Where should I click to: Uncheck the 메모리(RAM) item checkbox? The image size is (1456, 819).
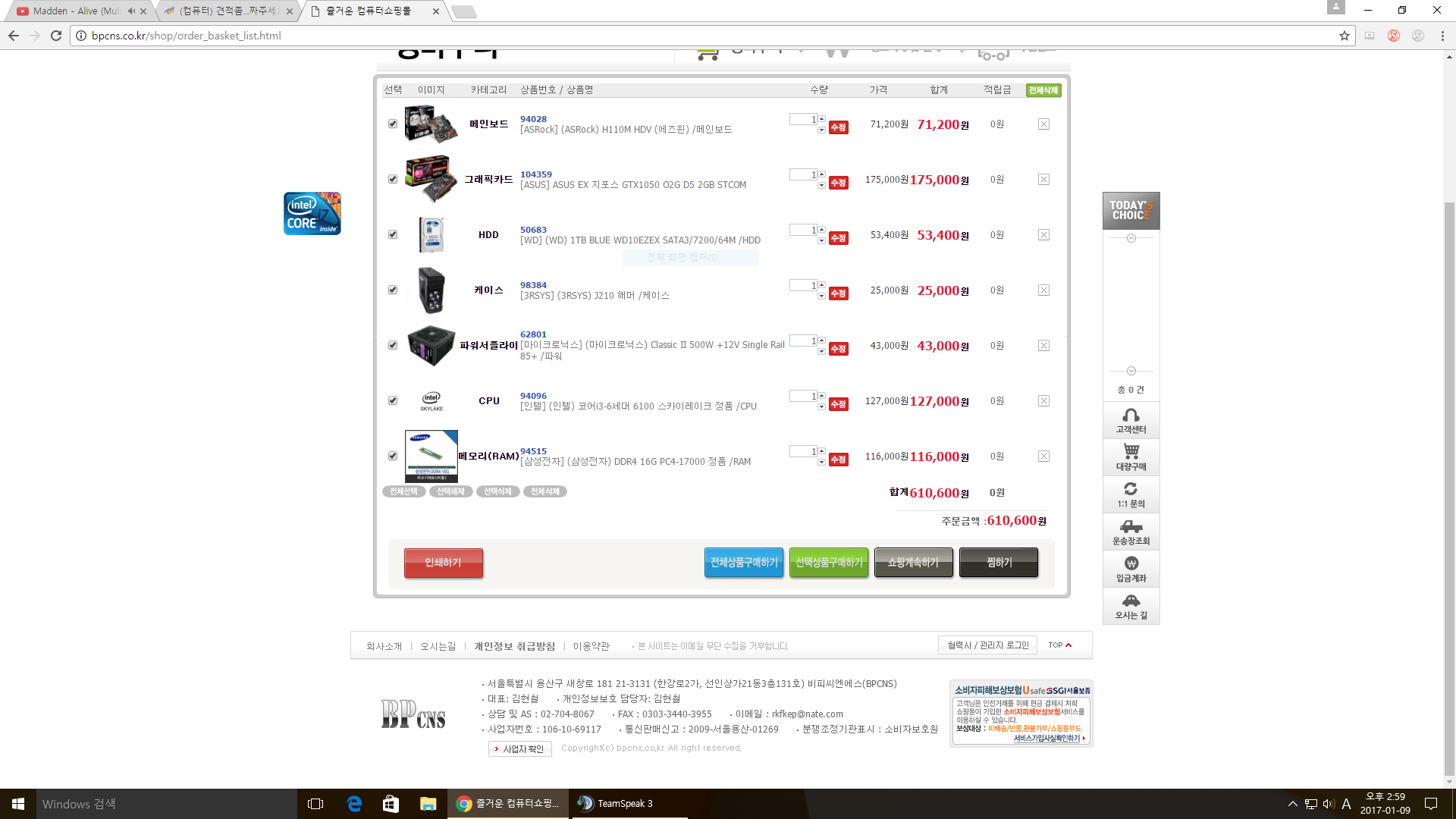click(x=393, y=456)
